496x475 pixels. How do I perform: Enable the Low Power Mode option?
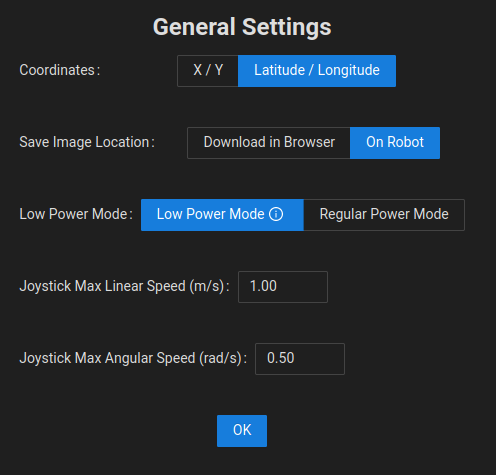point(222,215)
